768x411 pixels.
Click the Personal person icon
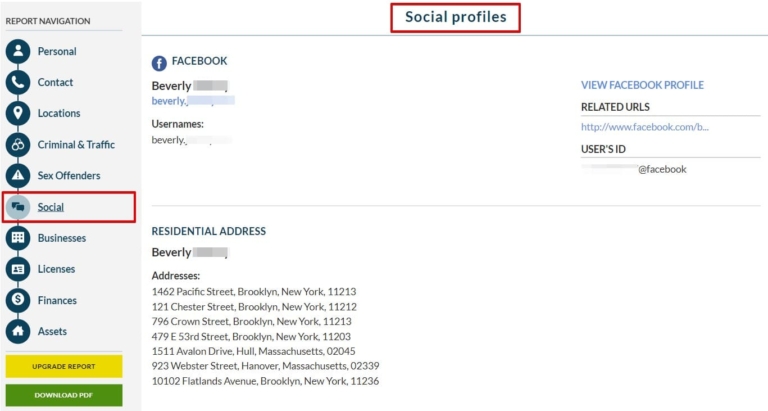point(18,52)
